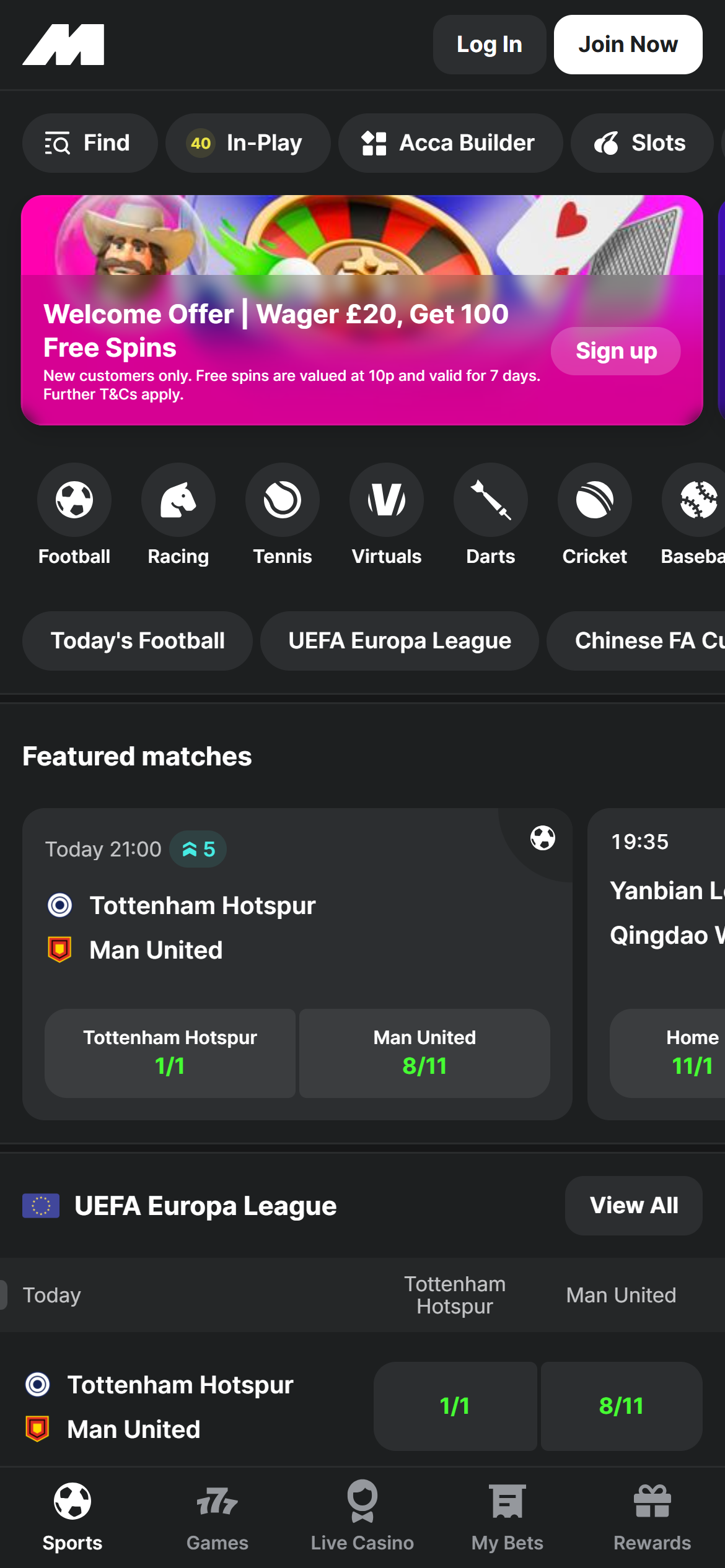This screenshot has width=725, height=1568.
Task: Tap the Matchbook M logo
Action: [63, 45]
